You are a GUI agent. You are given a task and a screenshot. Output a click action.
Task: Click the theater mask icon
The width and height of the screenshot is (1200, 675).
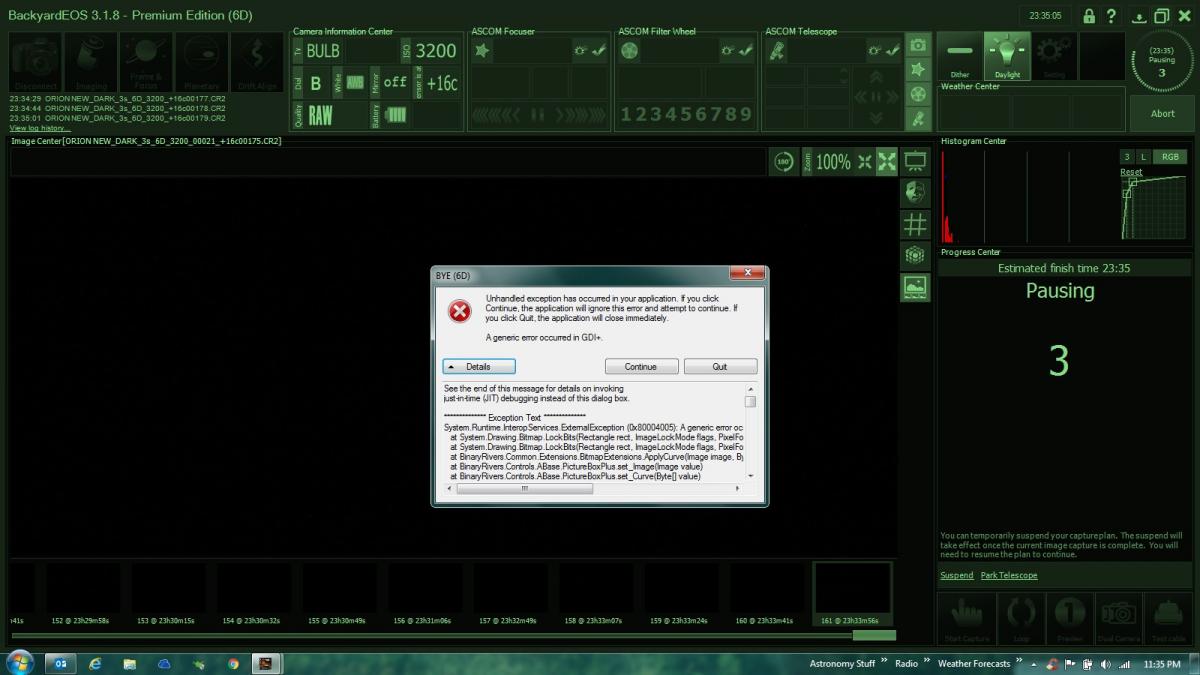coord(915,192)
